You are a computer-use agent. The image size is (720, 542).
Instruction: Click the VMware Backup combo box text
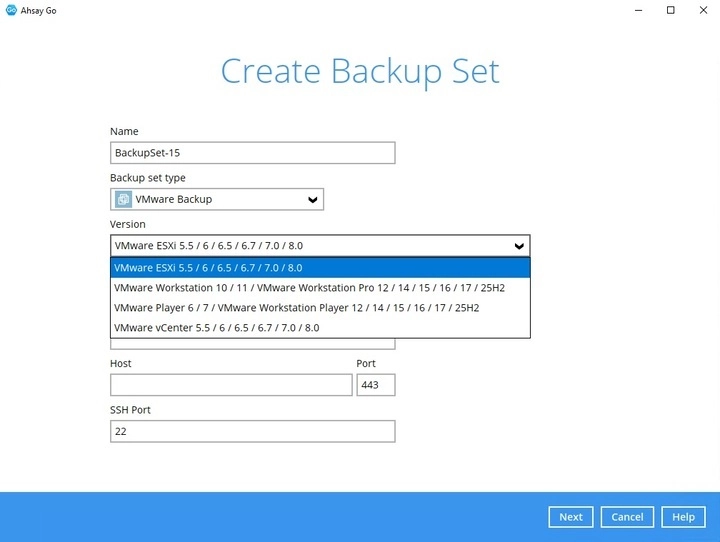click(174, 199)
